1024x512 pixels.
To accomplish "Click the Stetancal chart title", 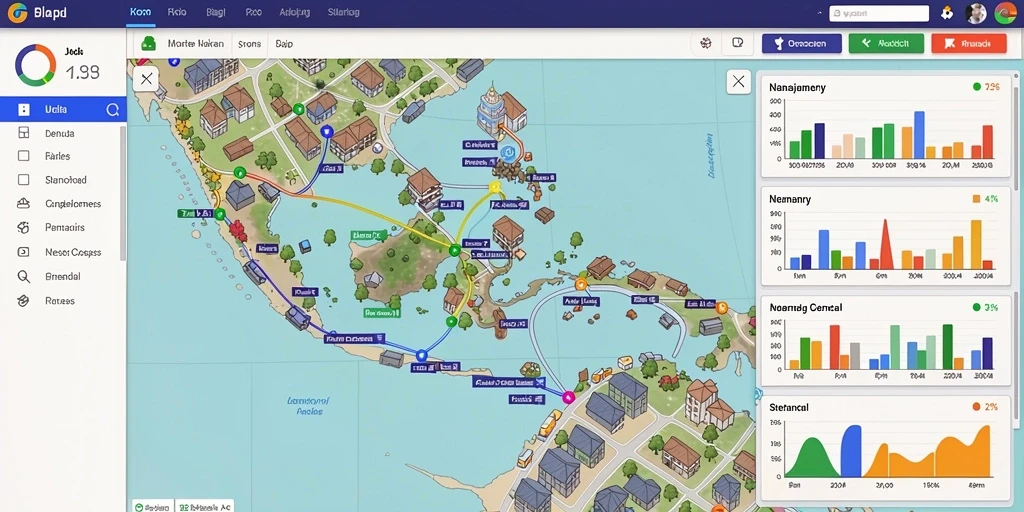I will [x=789, y=407].
